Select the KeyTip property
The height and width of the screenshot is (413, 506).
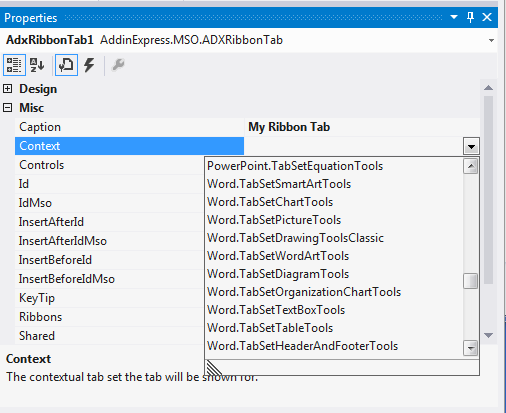[110, 298]
